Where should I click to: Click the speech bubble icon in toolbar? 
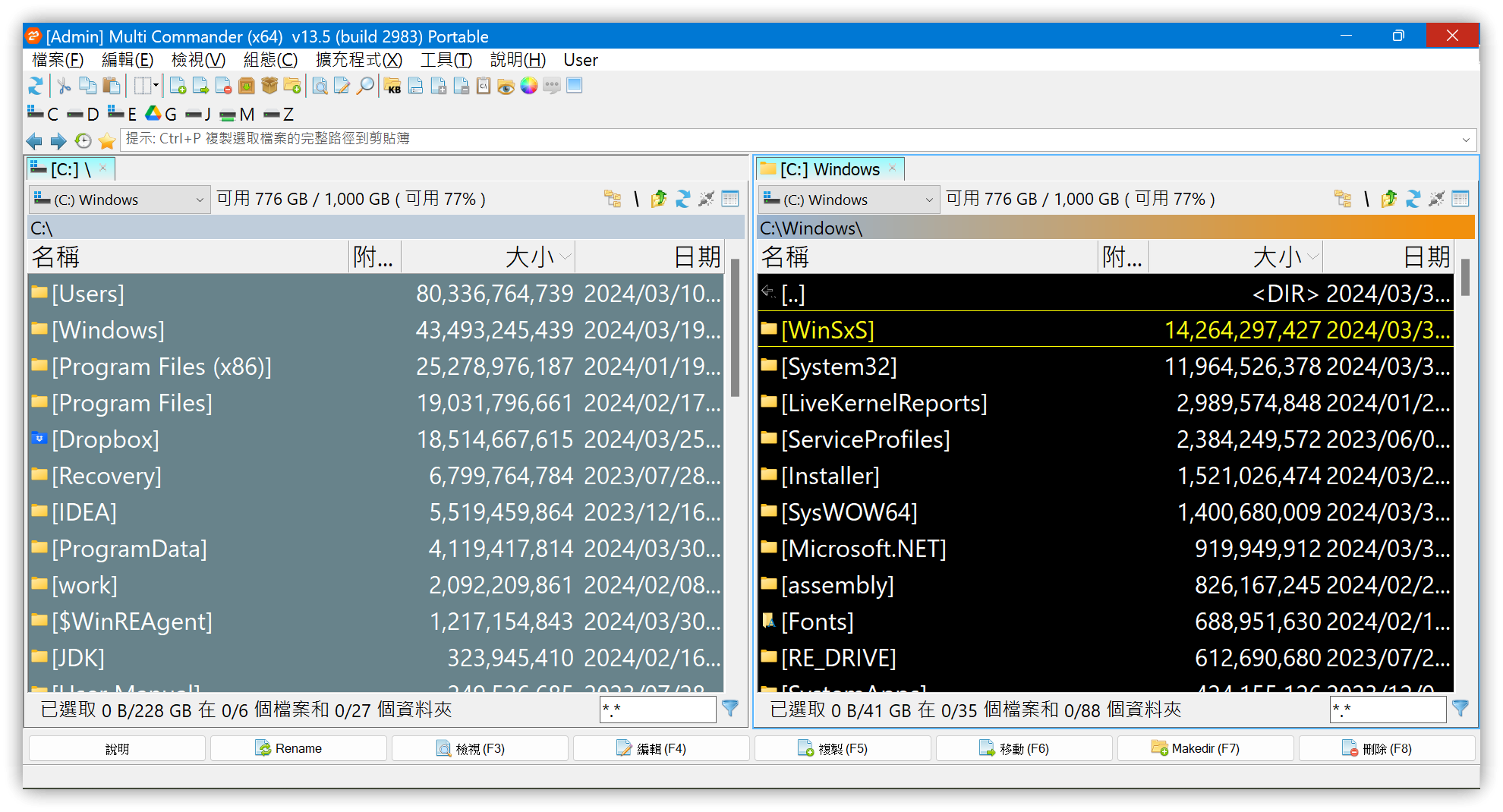(552, 86)
